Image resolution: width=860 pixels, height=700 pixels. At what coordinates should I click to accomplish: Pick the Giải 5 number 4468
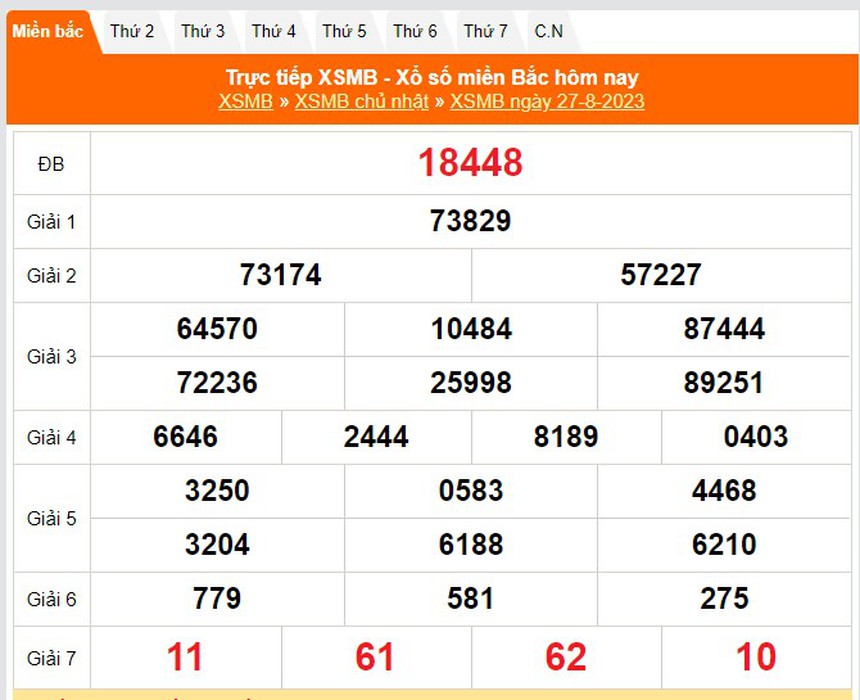click(724, 491)
